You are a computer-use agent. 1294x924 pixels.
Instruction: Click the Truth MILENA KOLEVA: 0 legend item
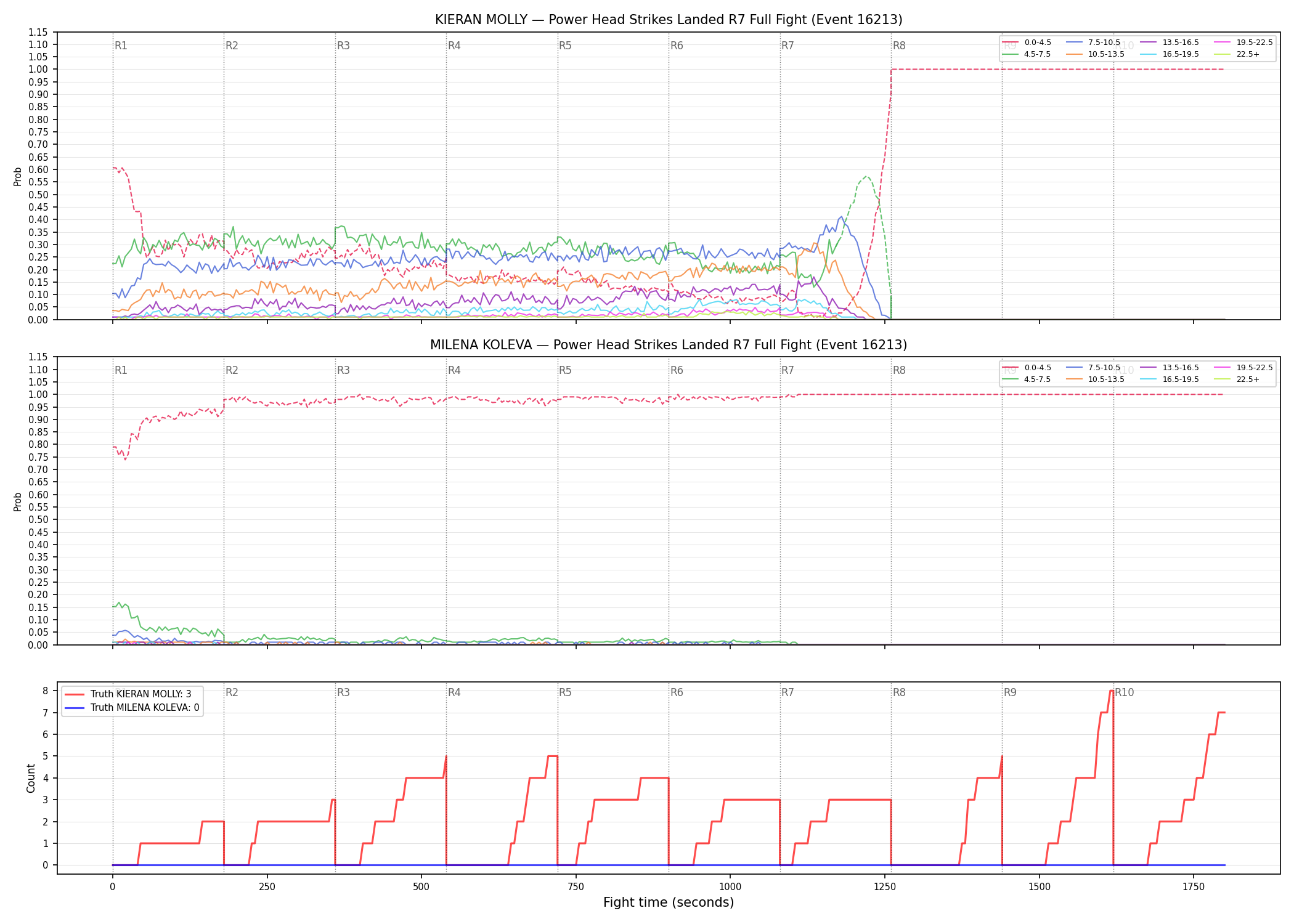[132, 708]
